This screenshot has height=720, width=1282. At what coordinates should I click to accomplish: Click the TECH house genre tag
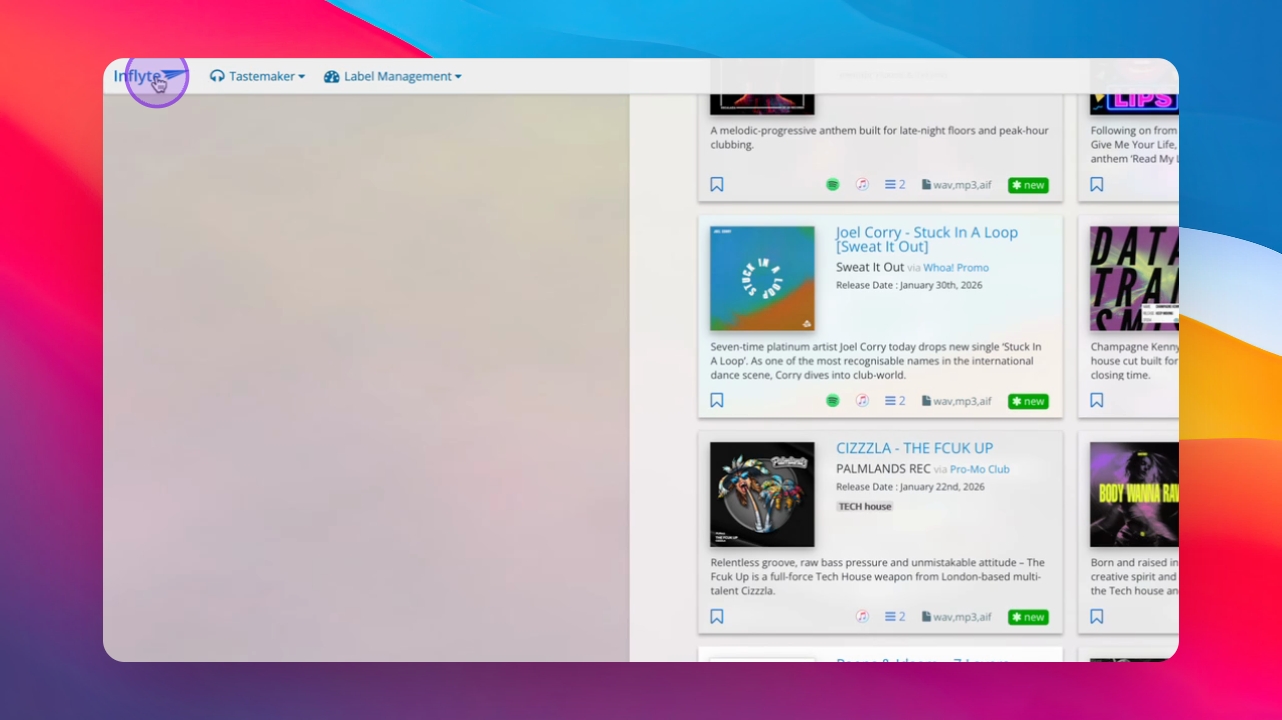[x=865, y=507]
